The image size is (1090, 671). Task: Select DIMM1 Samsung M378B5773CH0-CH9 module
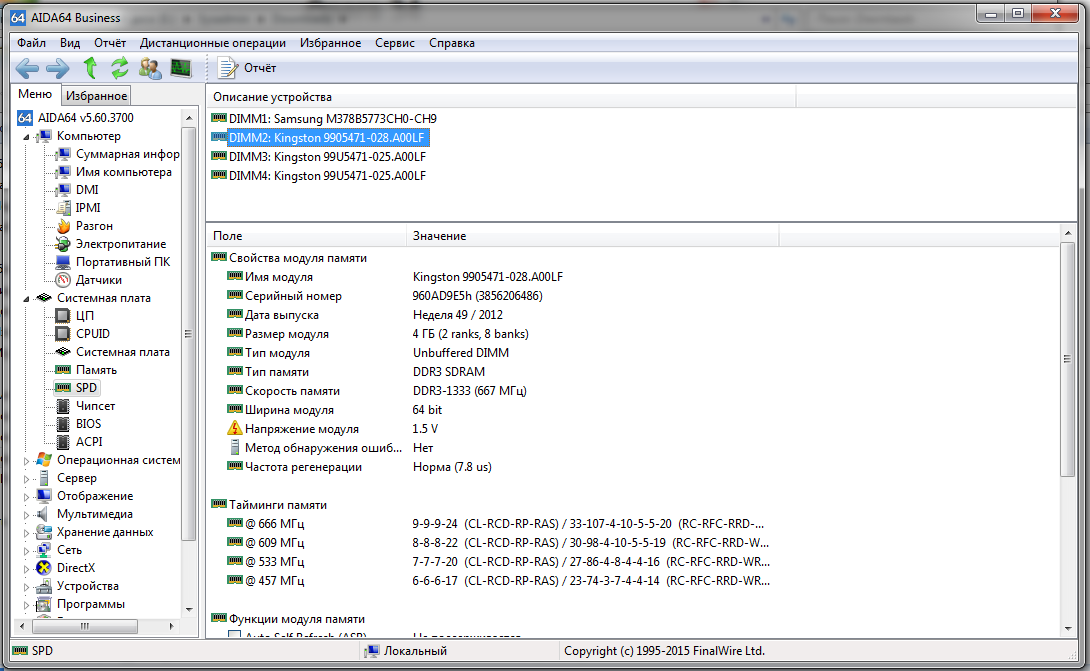(x=332, y=119)
